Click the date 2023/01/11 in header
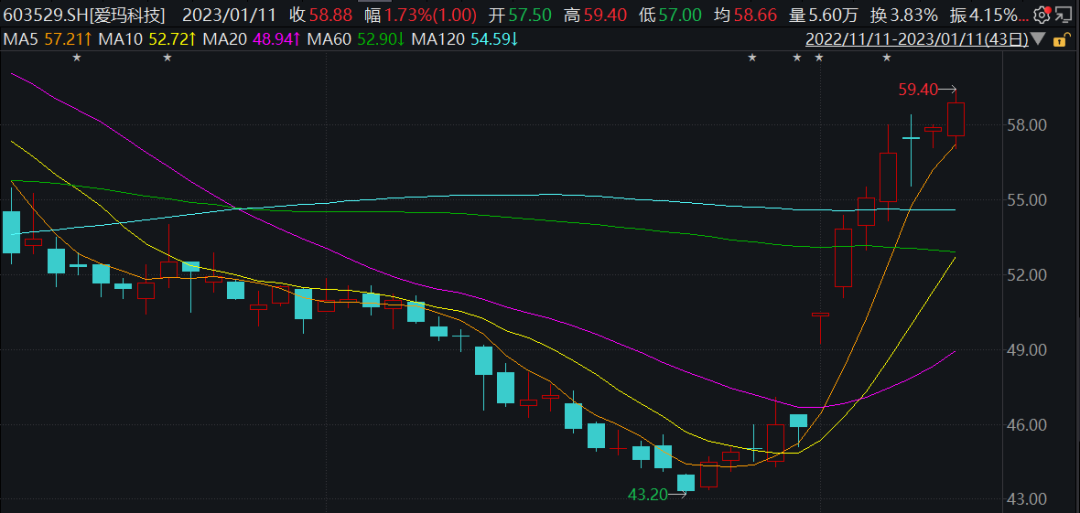 [x=228, y=14]
